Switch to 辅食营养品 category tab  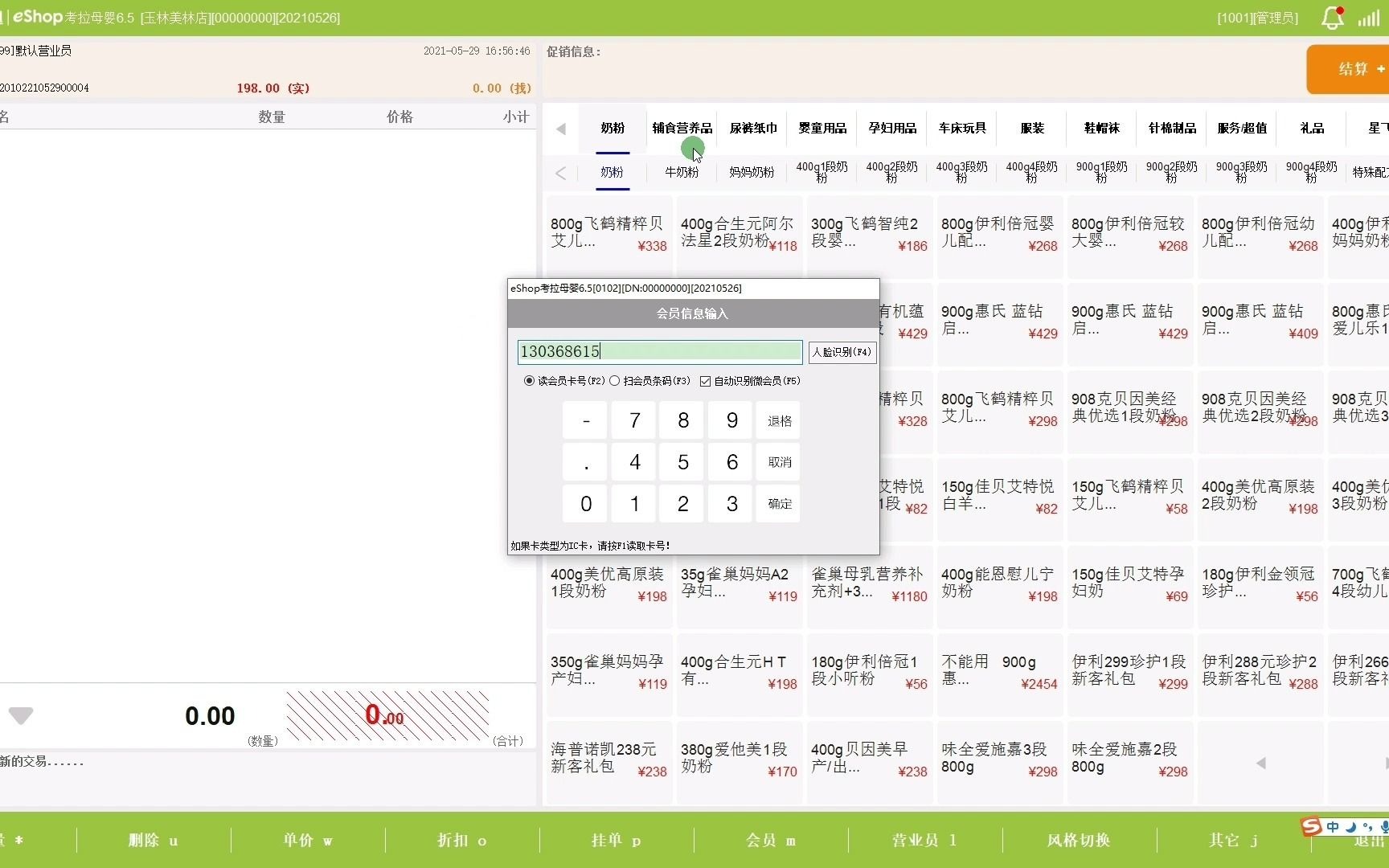click(682, 128)
